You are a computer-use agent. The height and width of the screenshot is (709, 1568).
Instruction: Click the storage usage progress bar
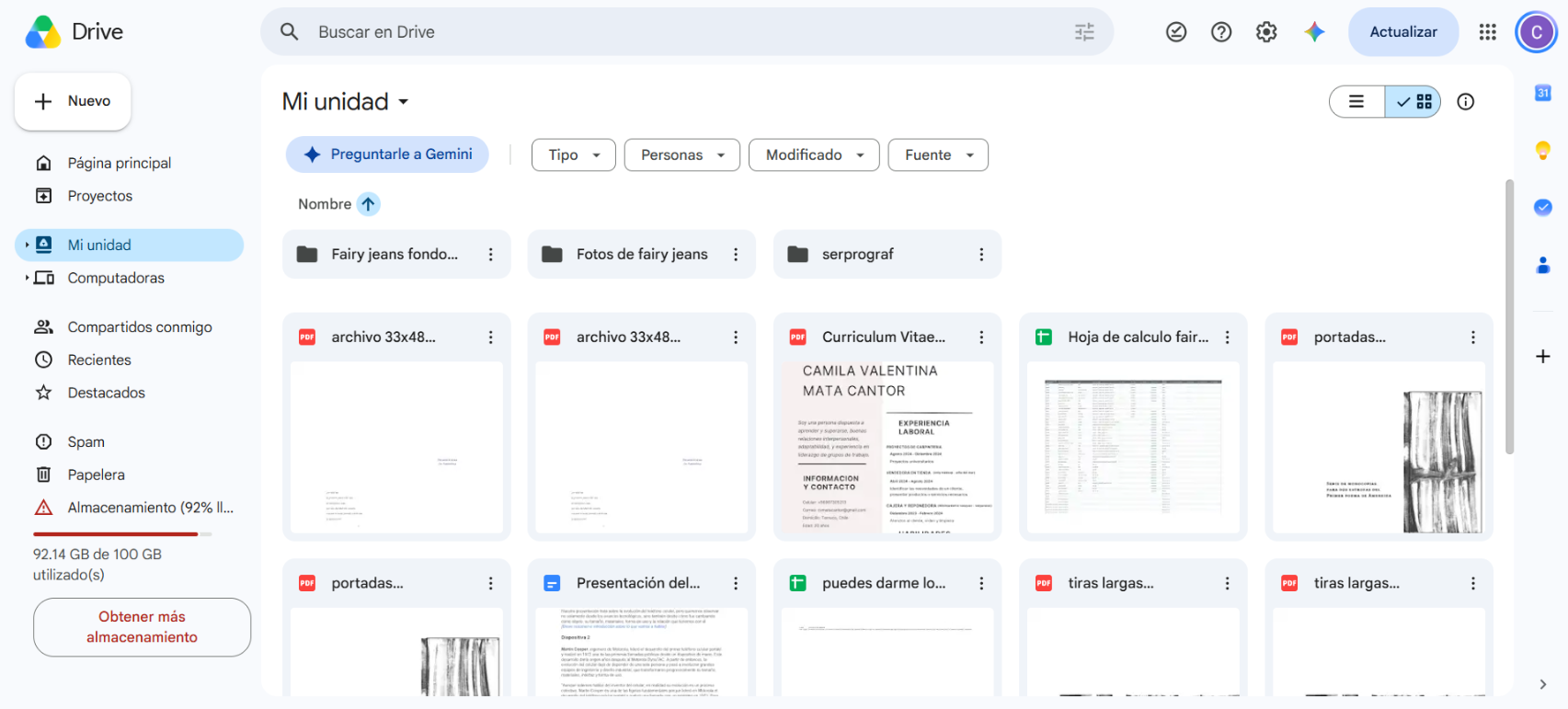[x=122, y=534]
